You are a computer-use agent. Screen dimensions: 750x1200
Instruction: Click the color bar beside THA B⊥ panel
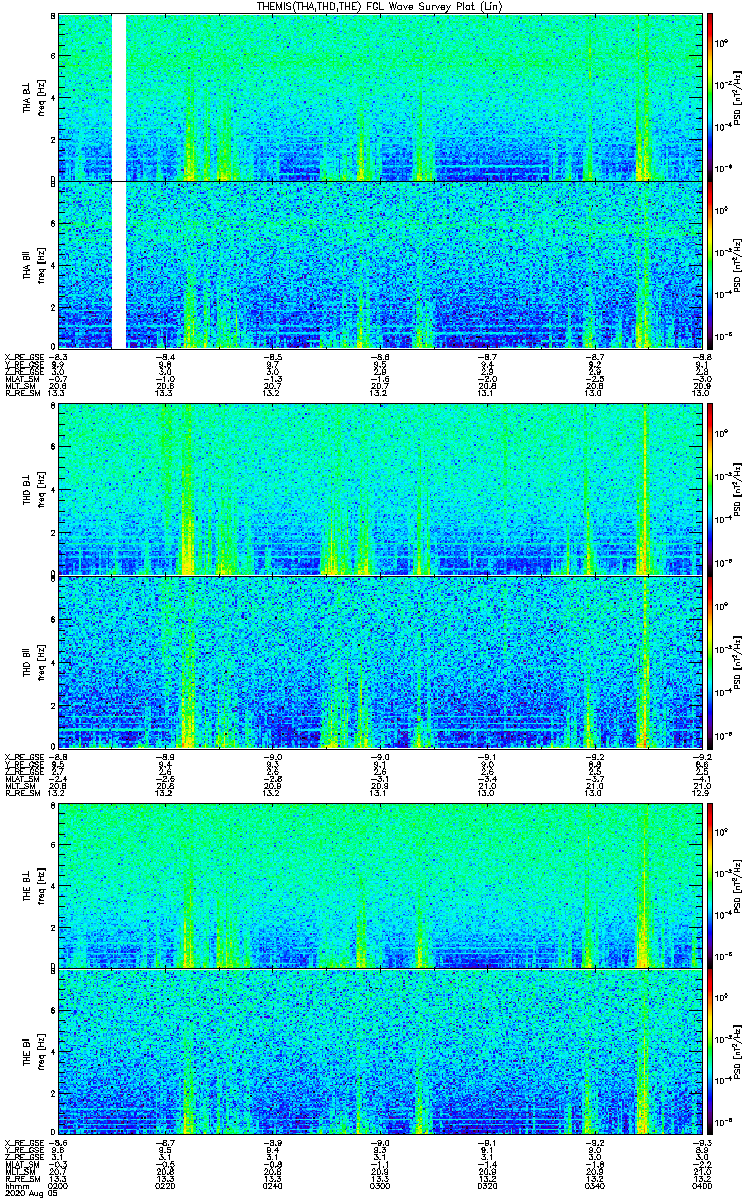coord(711,97)
